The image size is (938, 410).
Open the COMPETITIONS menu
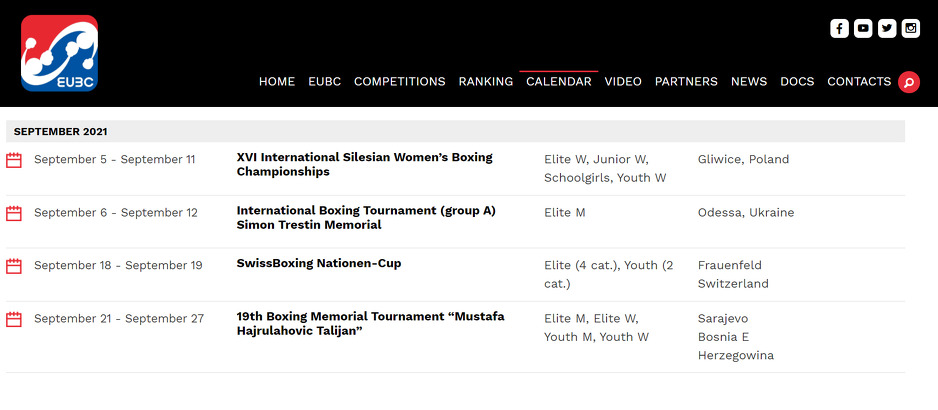click(399, 82)
